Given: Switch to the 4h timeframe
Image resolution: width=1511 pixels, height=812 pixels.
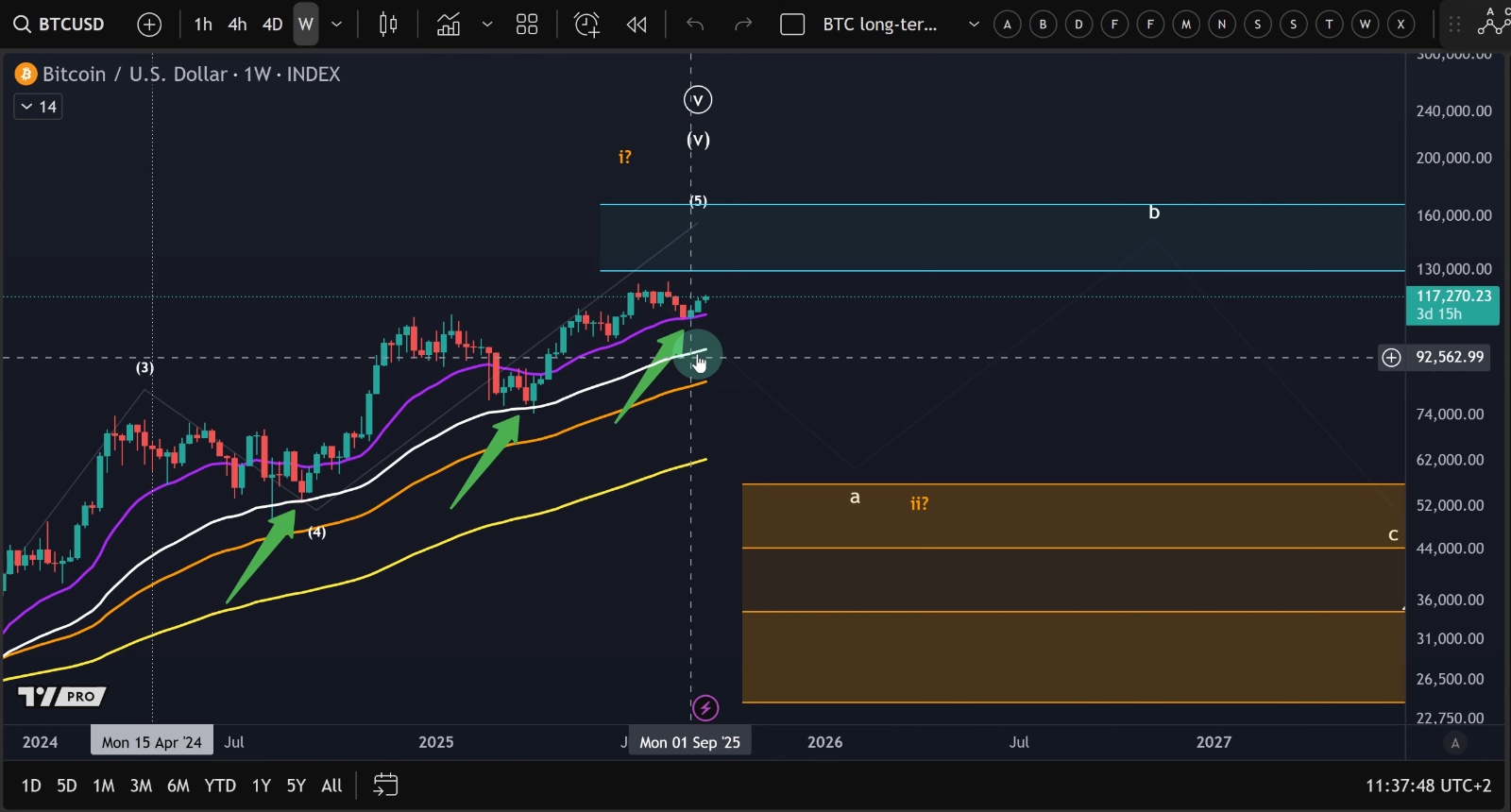Looking at the screenshot, I should point(237,25).
